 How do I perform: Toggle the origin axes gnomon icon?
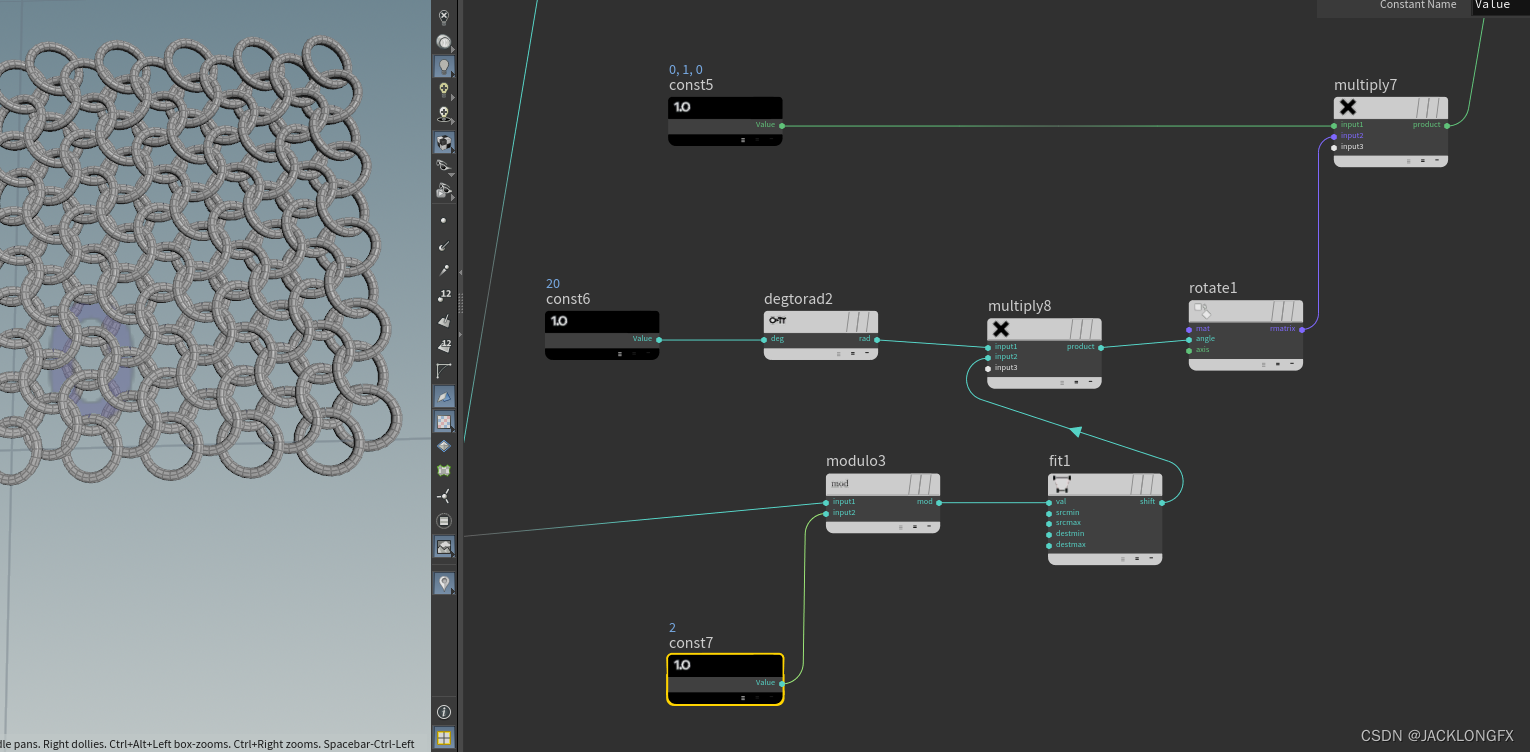coord(444,496)
